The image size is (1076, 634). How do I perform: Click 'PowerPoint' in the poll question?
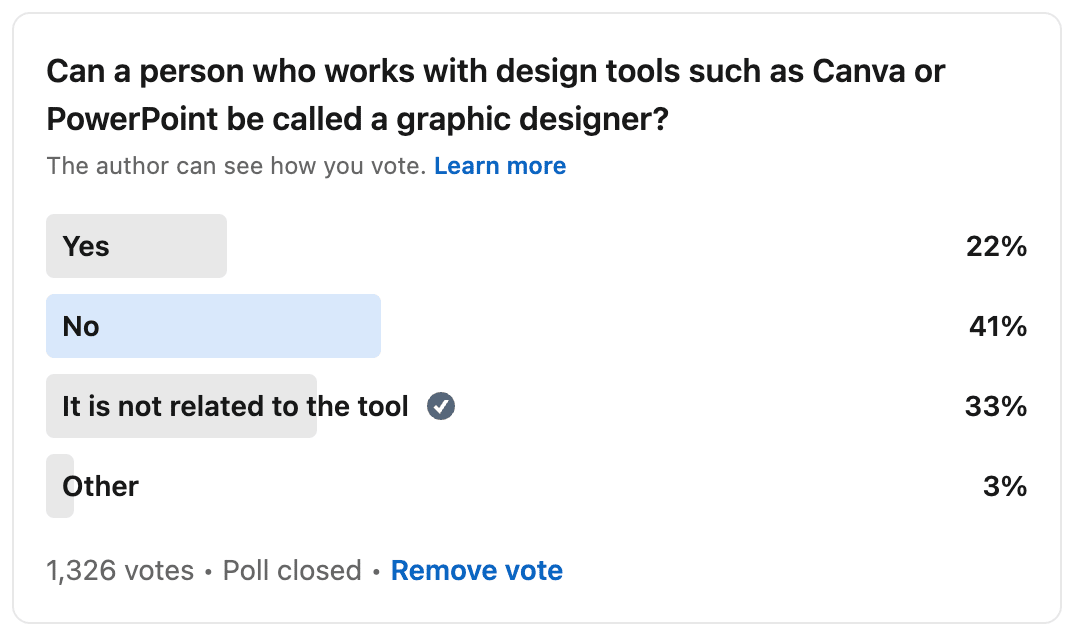[x=132, y=119]
